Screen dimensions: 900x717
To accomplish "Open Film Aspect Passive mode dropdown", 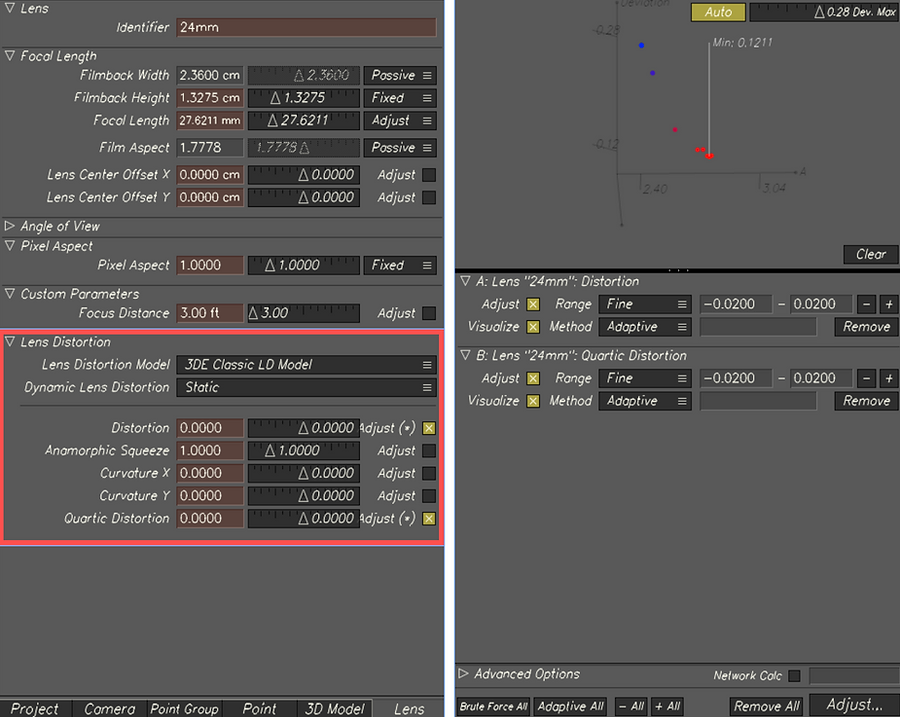I will (x=400, y=148).
